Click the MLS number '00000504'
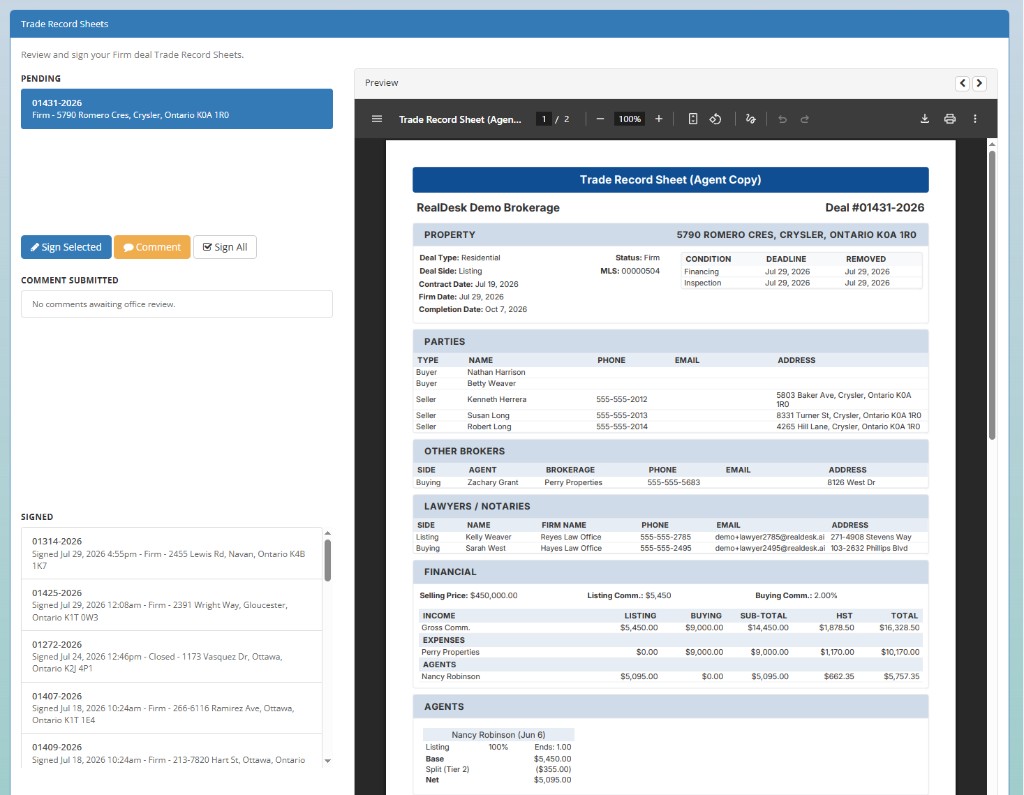1024x795 pixels. (640, 271)
